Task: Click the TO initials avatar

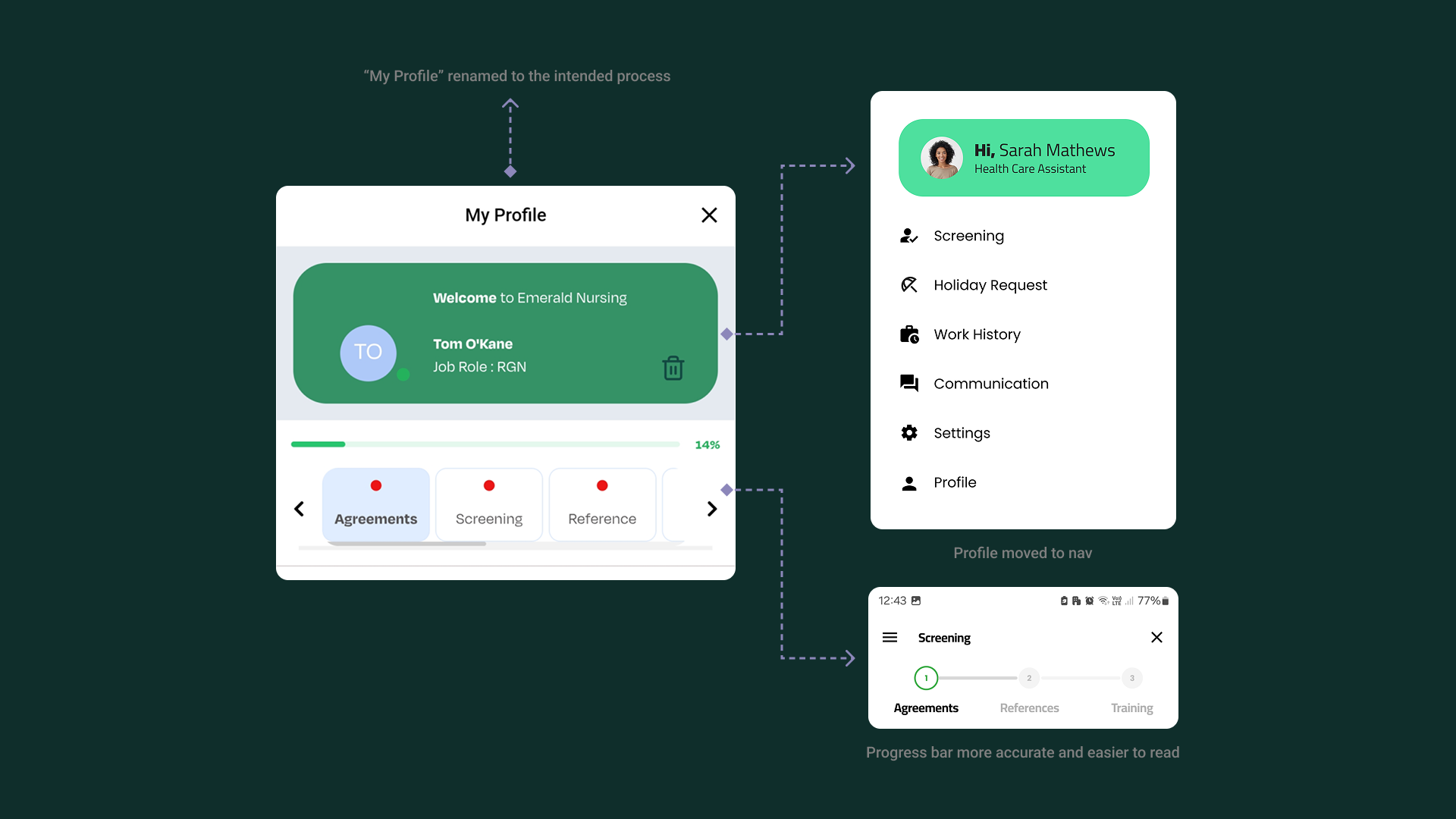Action: (x=368, y=353)
